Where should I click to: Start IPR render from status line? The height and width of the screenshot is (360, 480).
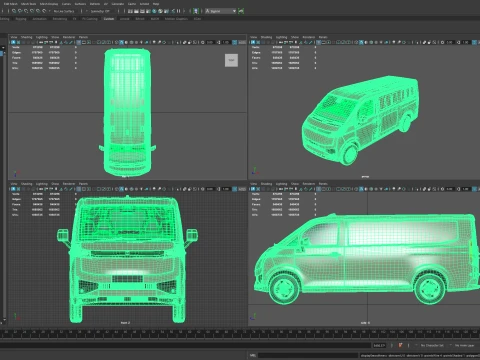142,11
